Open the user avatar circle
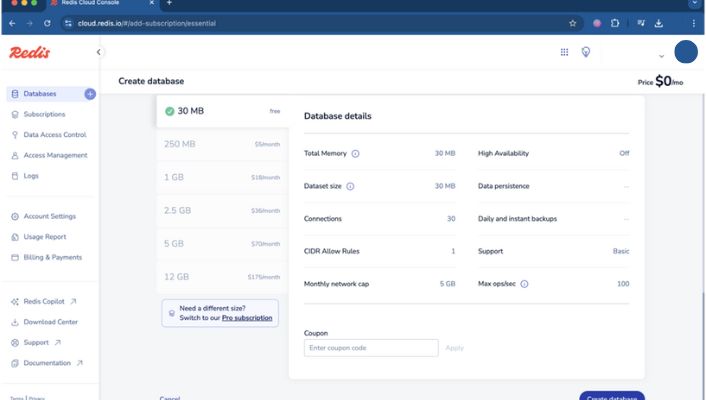Screen dimensions: 706x400 (685, 52)
